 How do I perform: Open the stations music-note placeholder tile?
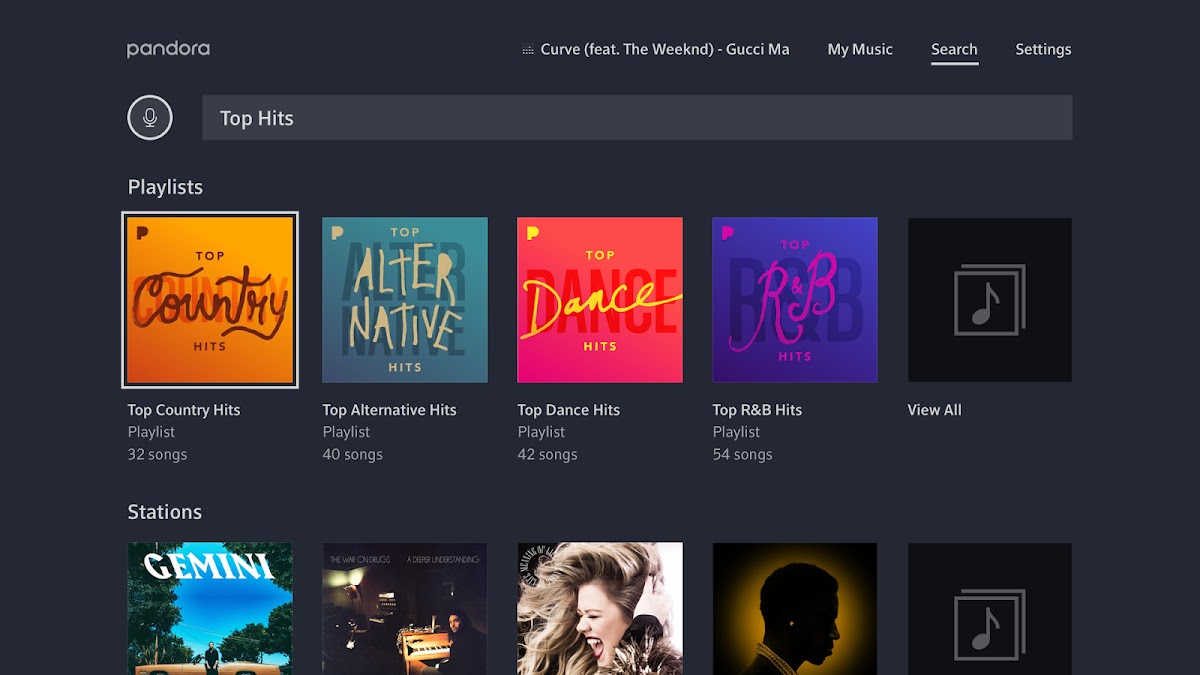pyautogui.click(x=989, y=610)
